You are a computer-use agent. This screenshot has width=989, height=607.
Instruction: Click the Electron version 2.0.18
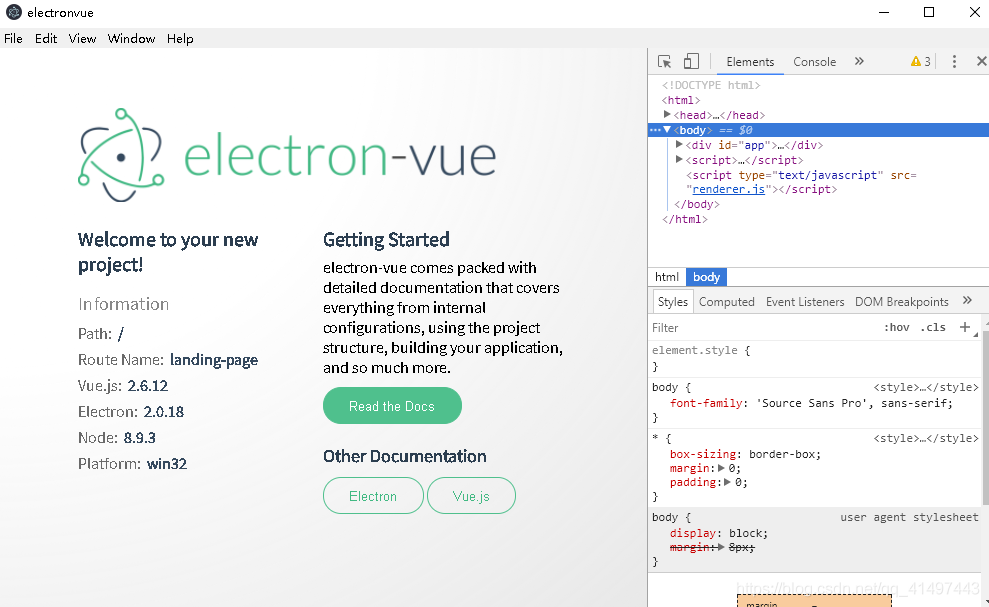coord(163,412)
